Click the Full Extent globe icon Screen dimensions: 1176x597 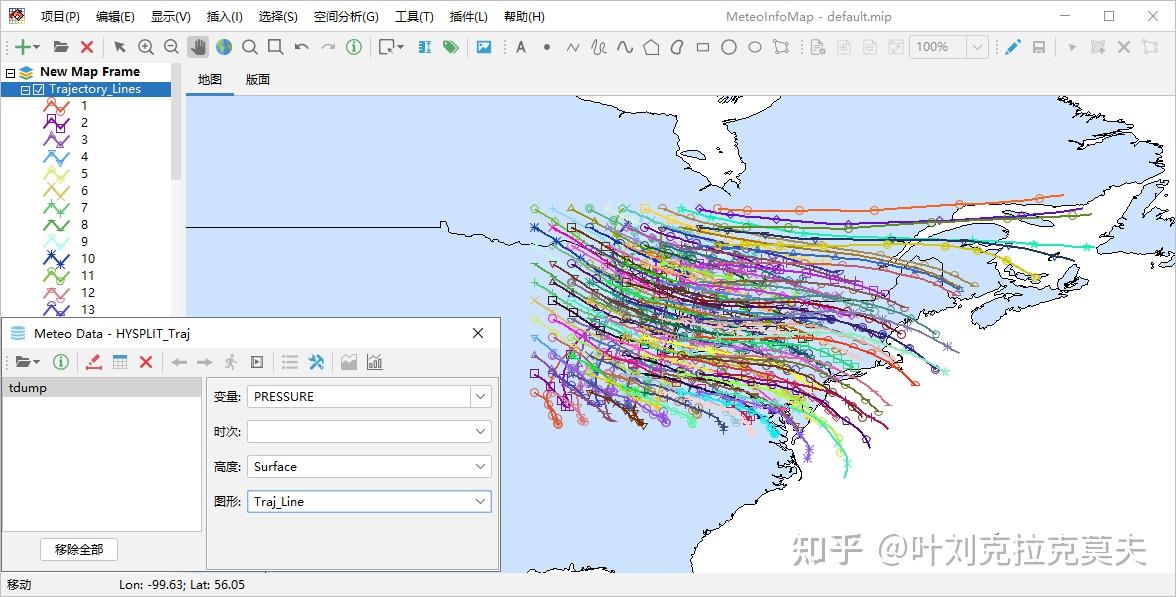[222, 46]
